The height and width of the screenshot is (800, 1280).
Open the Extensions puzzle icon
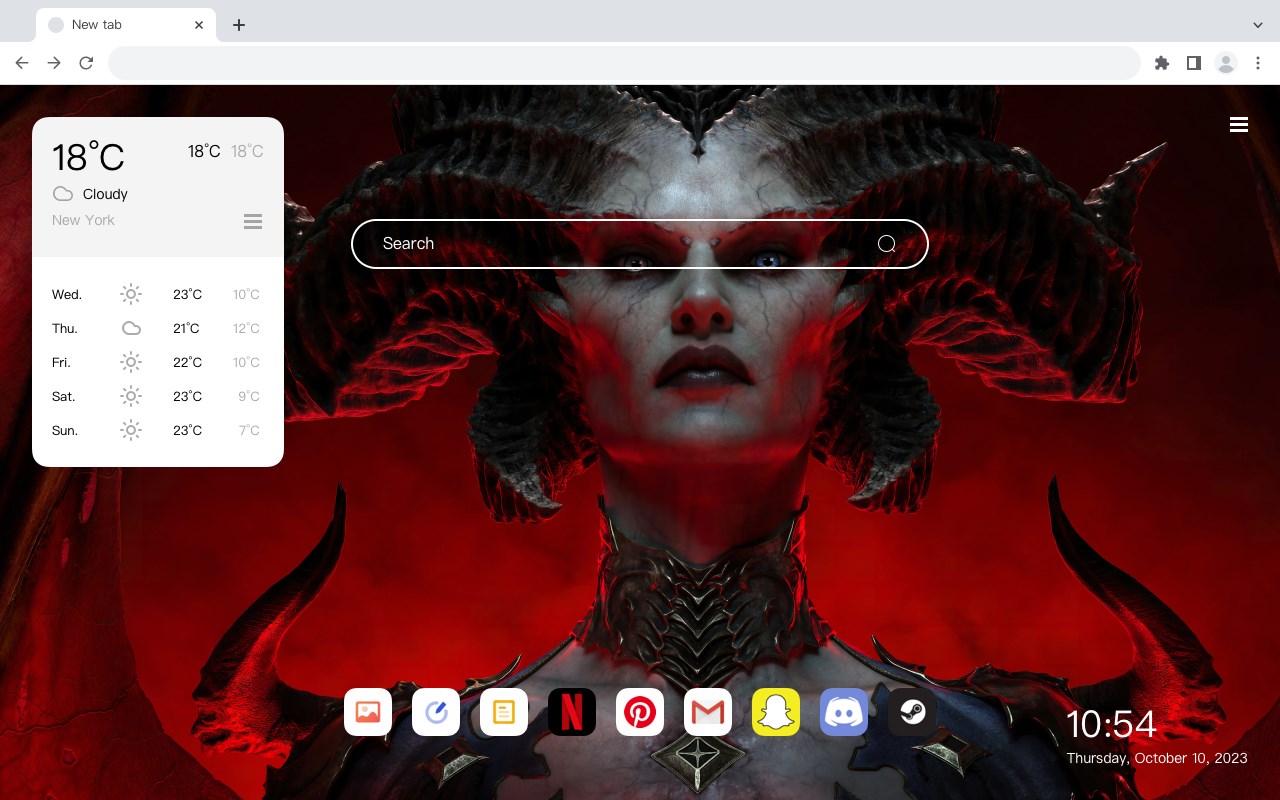[x=1162, y=63]
